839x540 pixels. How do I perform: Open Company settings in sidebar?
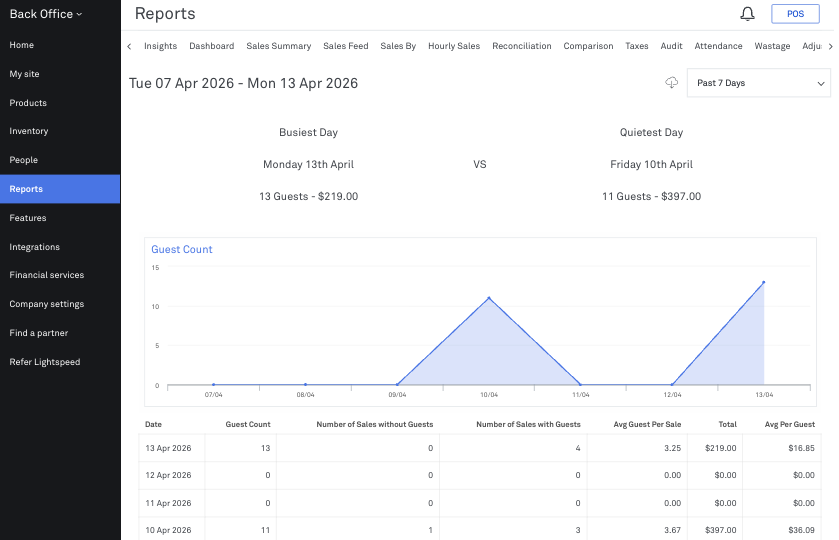[x=60, y=304]
